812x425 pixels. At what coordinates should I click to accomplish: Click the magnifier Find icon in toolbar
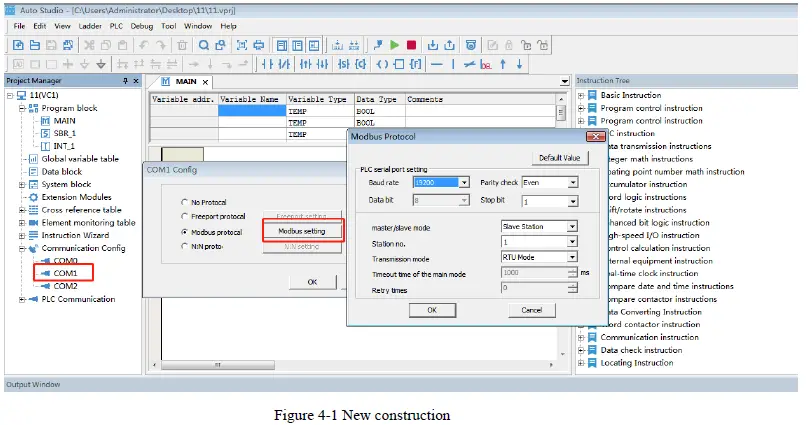point(204,45)
